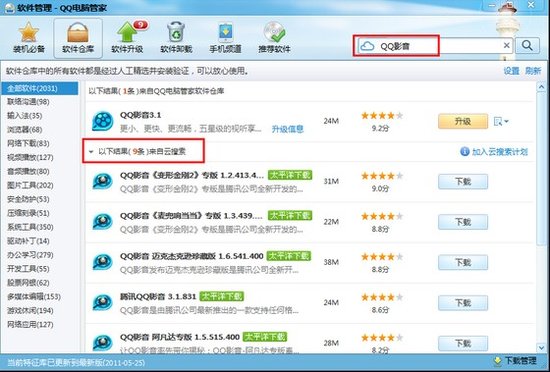Download QQ影音《变形金刚2》专版
This screenshot has width=550, height=372.
463,182
